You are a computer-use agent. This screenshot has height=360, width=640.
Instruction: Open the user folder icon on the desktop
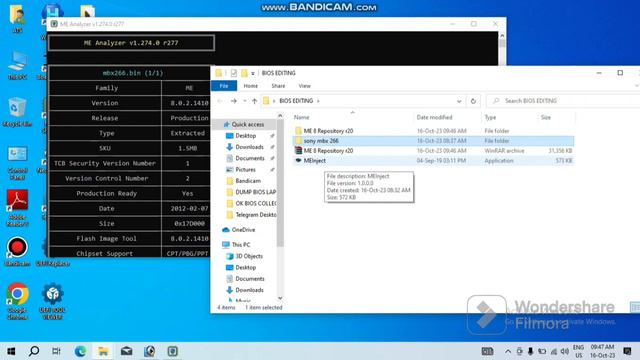[17, 18]
